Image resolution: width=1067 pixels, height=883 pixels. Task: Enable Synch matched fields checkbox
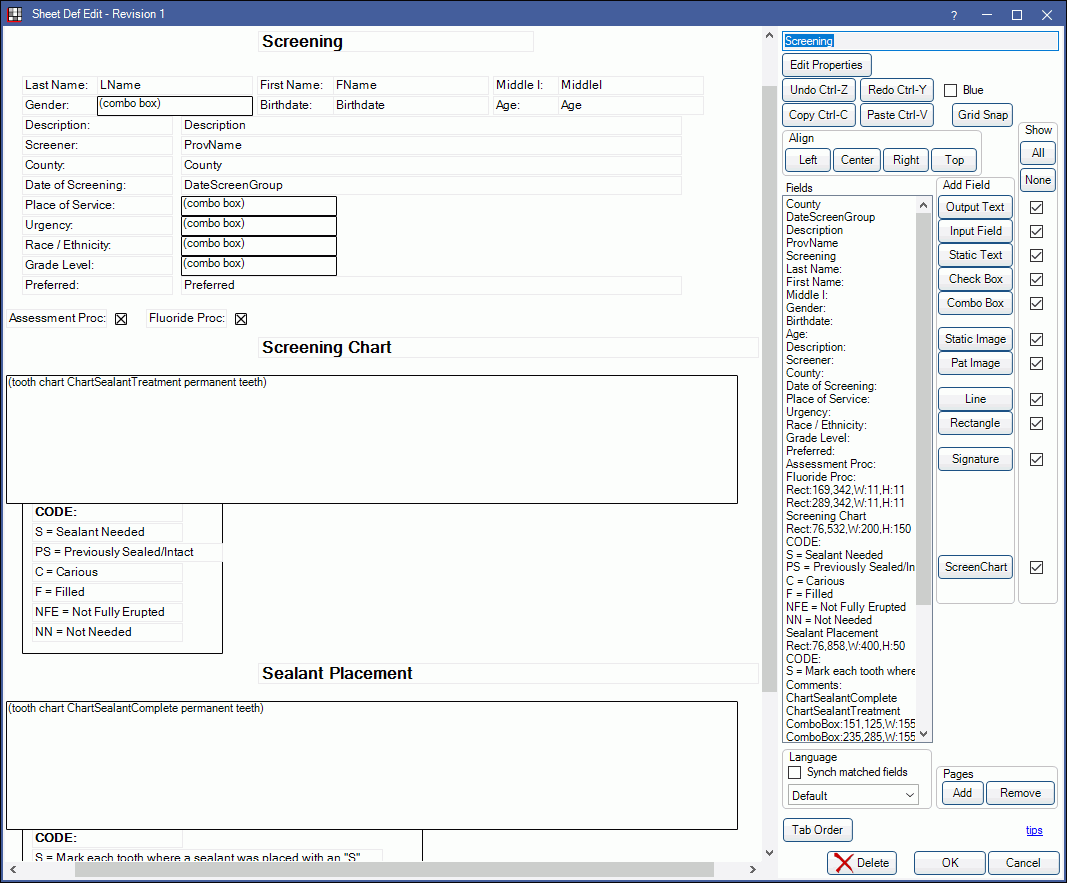pyautogui.click(x=795, y=772)
